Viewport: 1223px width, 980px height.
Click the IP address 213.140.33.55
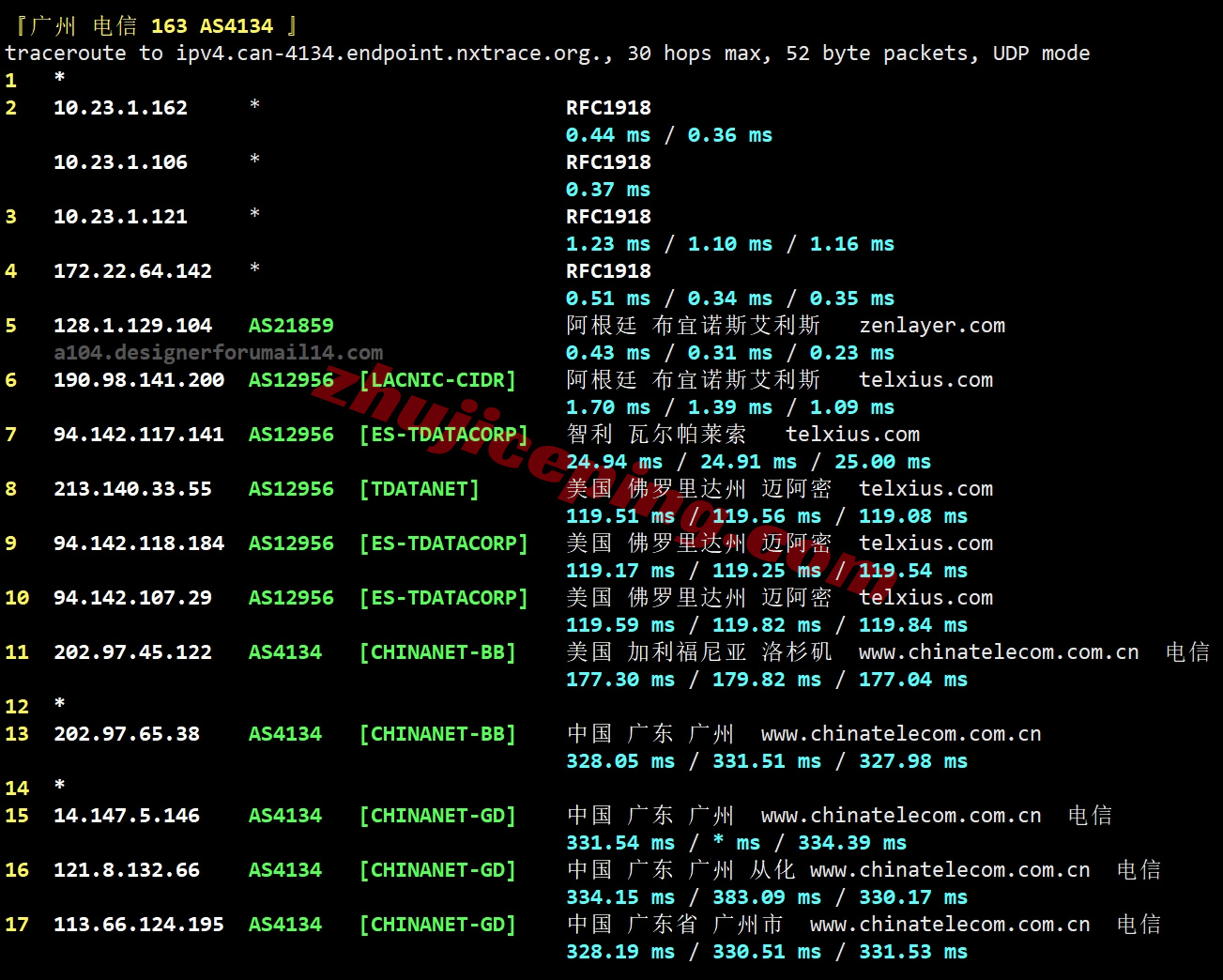click(x=132, y=489)
